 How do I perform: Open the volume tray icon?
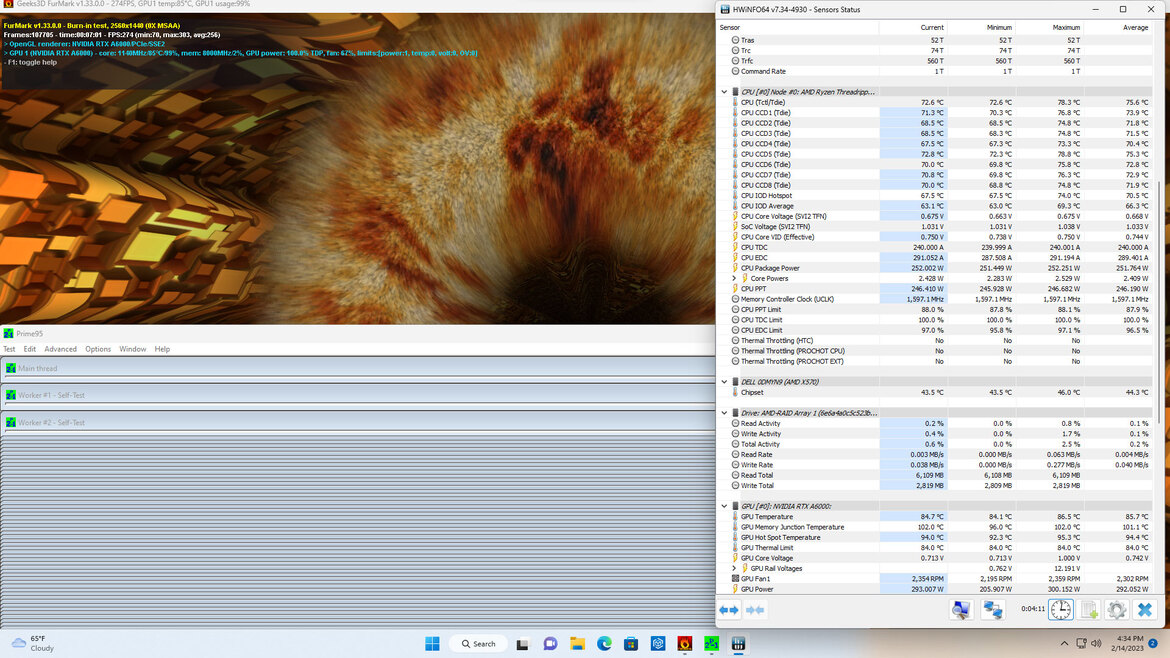click(x=1096, y=644)
